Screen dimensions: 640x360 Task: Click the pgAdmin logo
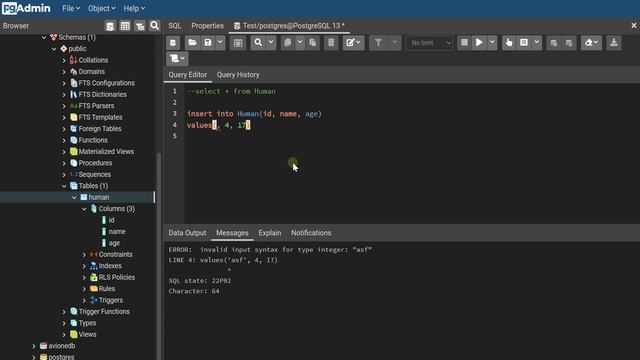pos(26,8)
